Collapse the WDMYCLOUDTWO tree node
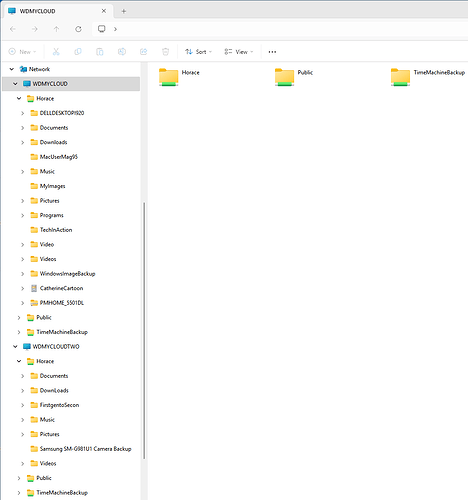 click(x=15, y=347)
